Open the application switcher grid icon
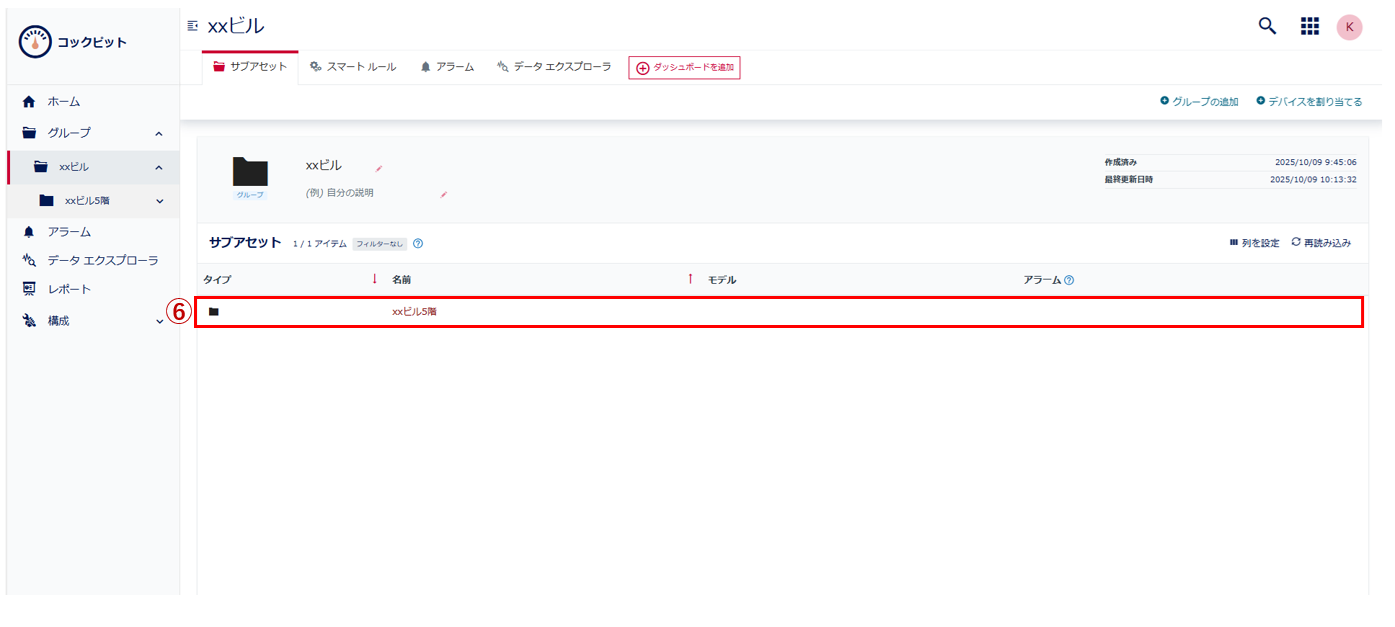 coord(1309,26)
